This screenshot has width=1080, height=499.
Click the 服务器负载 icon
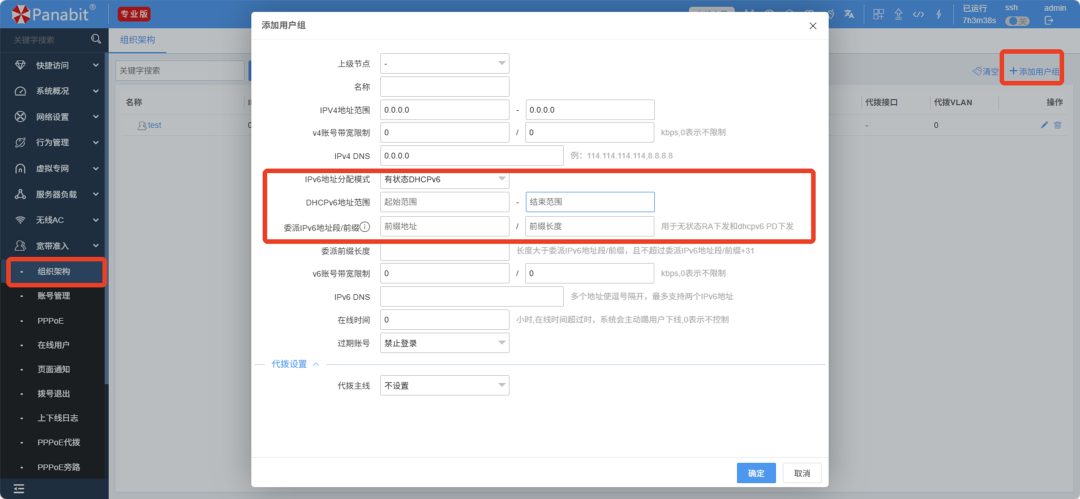pyautogui.click(x=20, y=194)
